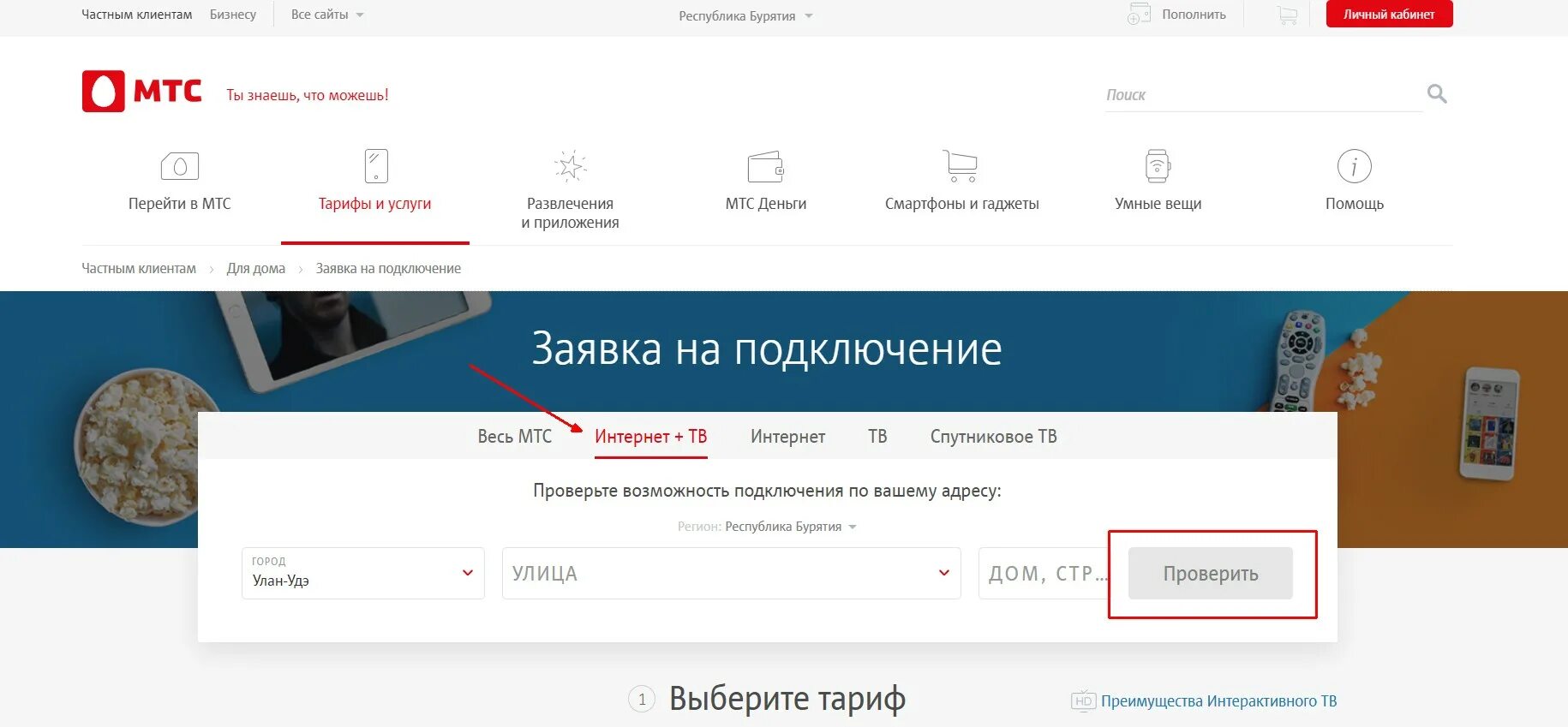Image resolution: width=1568 pixels, height=727 pixels.
Task: Select the Весь МТС tab
Action: point(515,437)
